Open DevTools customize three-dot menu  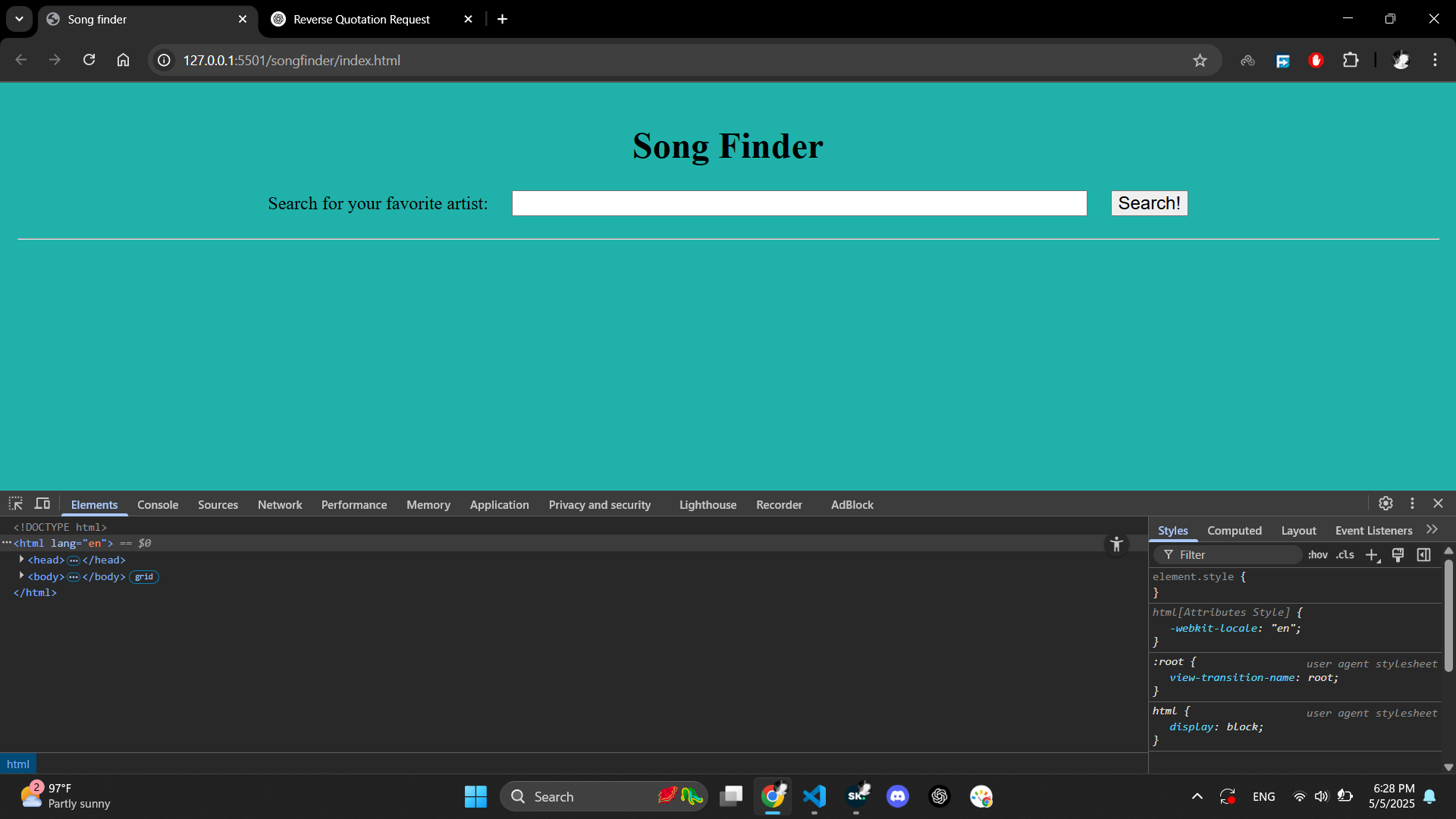click(1412, 504)
